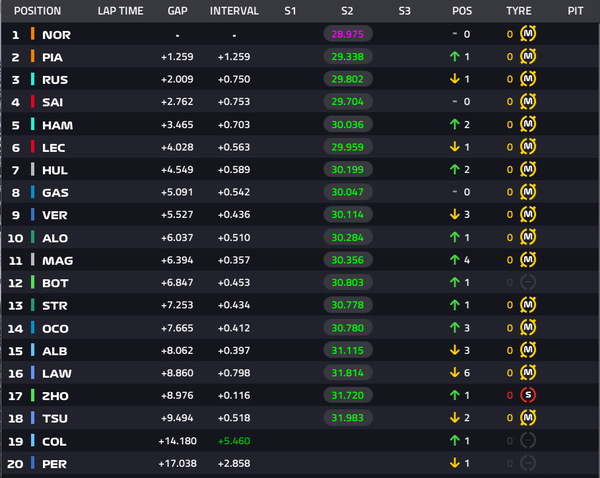Click the greyed-out tyre icon for BOT
This screenshot has height=478, width=600.
pyautogui.click(x=528, y=282)
